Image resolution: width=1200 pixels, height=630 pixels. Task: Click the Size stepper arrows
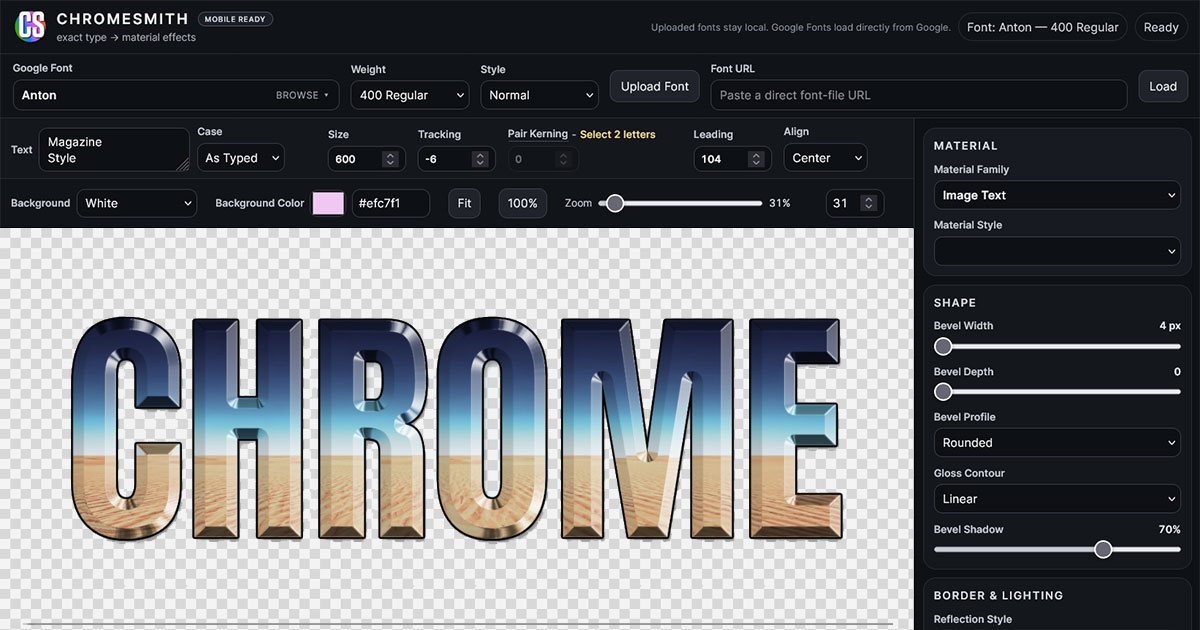390,159
